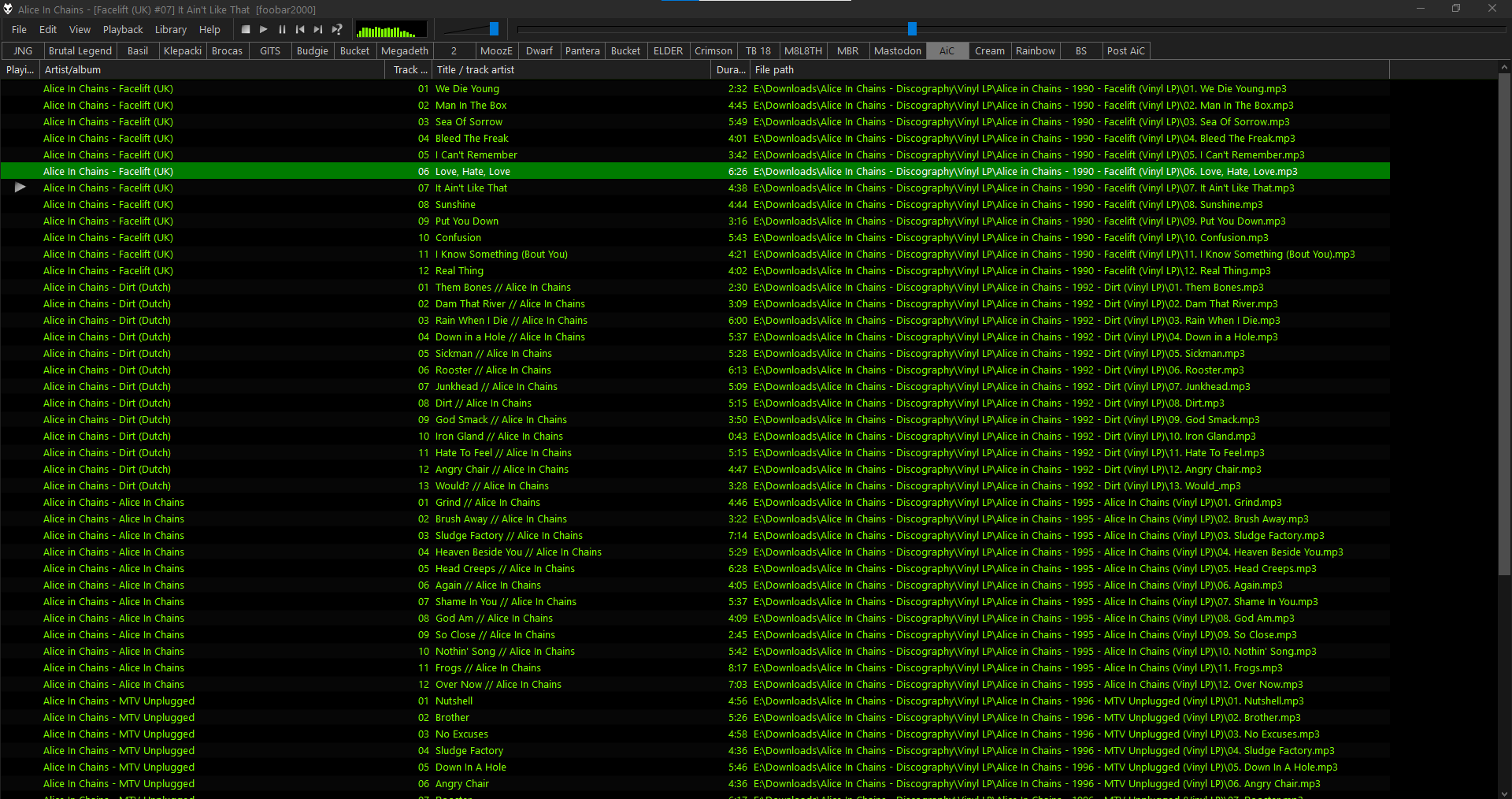The height and width of the screenshot is (799, 1512).
Task: Switch to the Pantera playlist tab
Action: point(583,50)
